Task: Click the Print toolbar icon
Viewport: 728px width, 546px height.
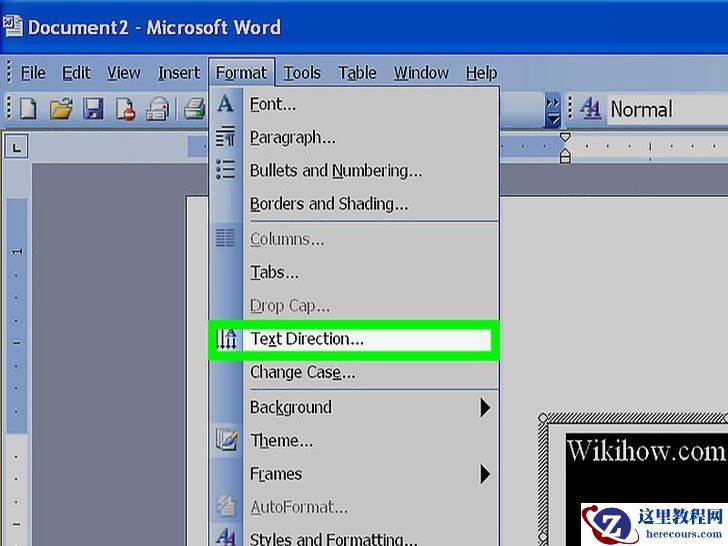Action: point(195,109)
